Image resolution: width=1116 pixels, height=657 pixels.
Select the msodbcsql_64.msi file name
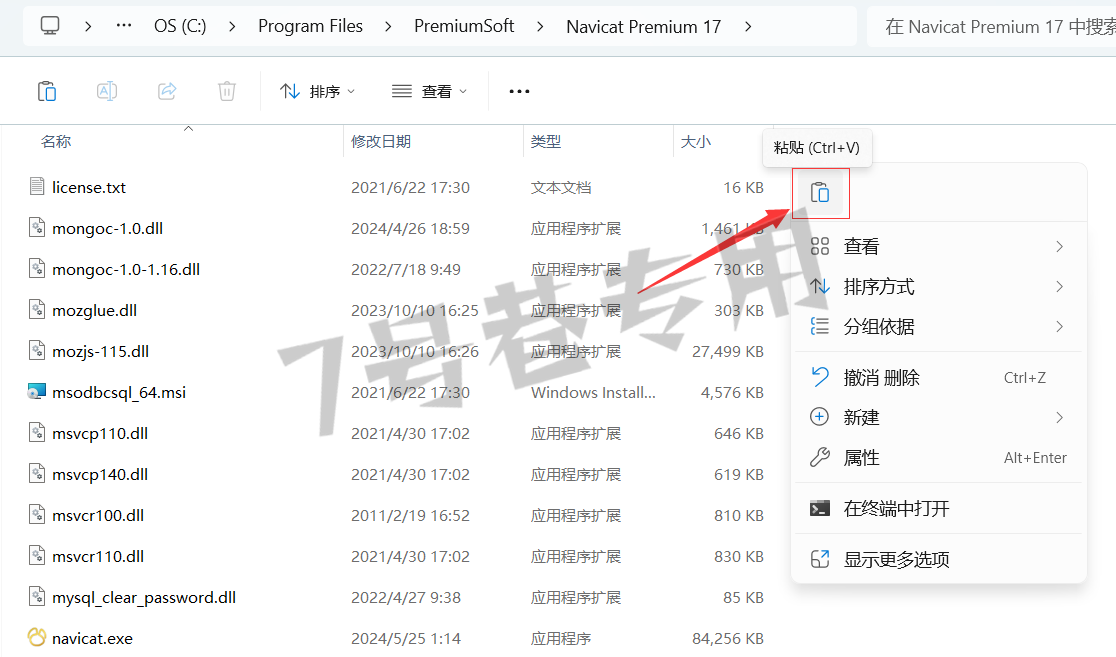[119, 392]
